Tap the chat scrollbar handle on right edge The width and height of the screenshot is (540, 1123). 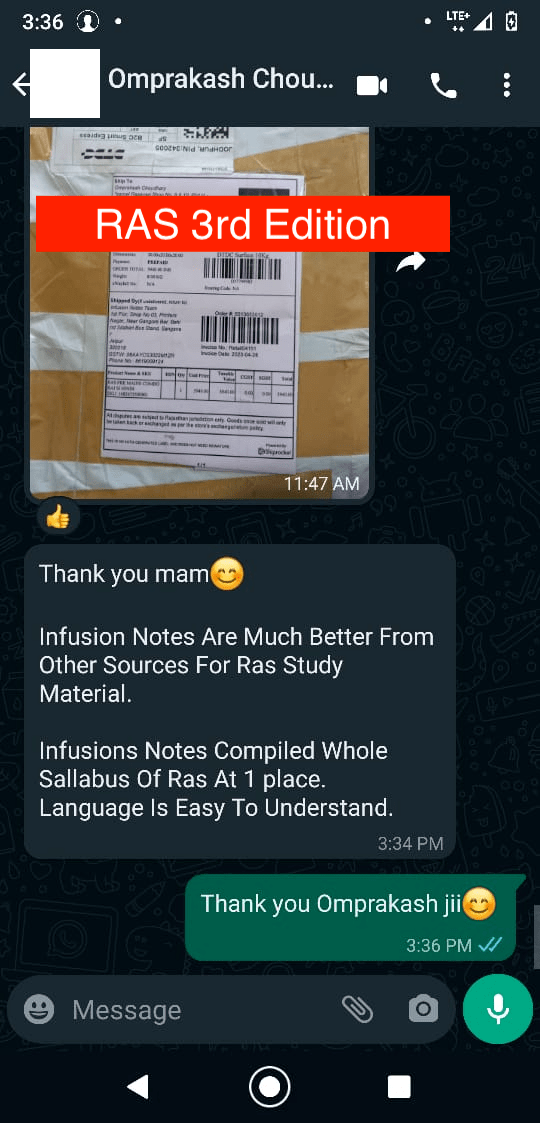[535, 937]
